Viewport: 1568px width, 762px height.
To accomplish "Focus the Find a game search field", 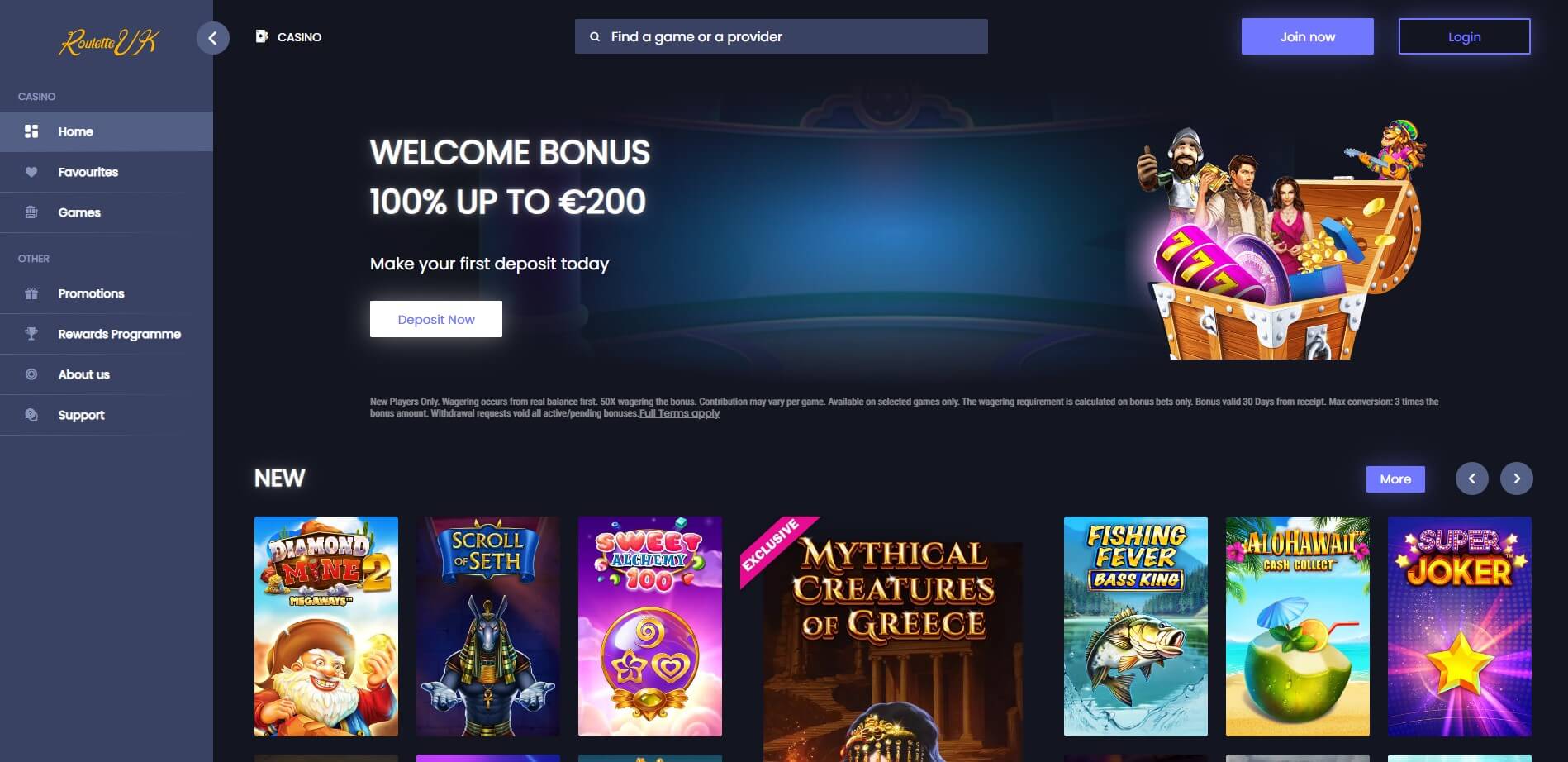I will pos(781,36).
